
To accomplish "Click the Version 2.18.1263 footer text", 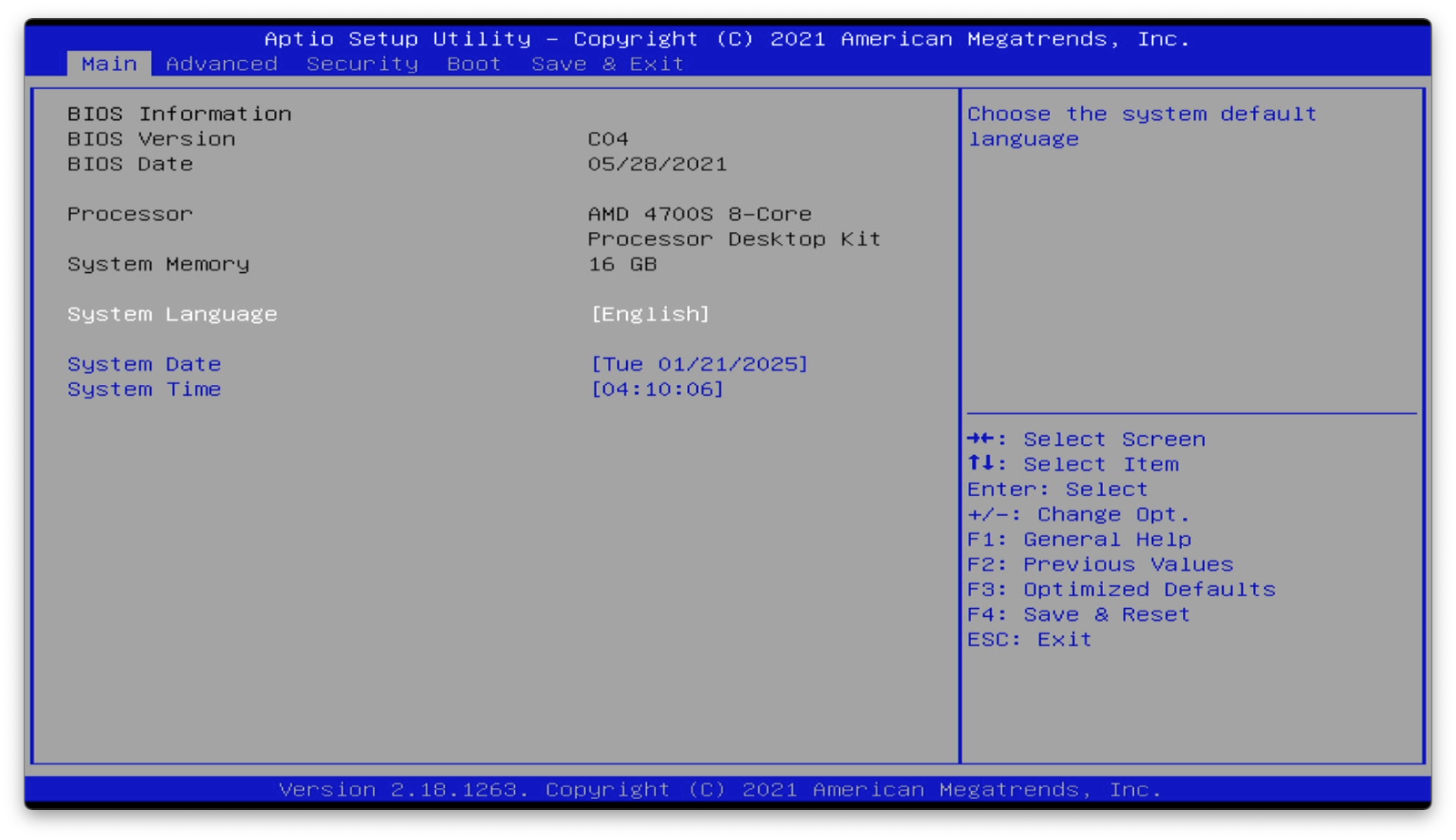I will (720, 789).
